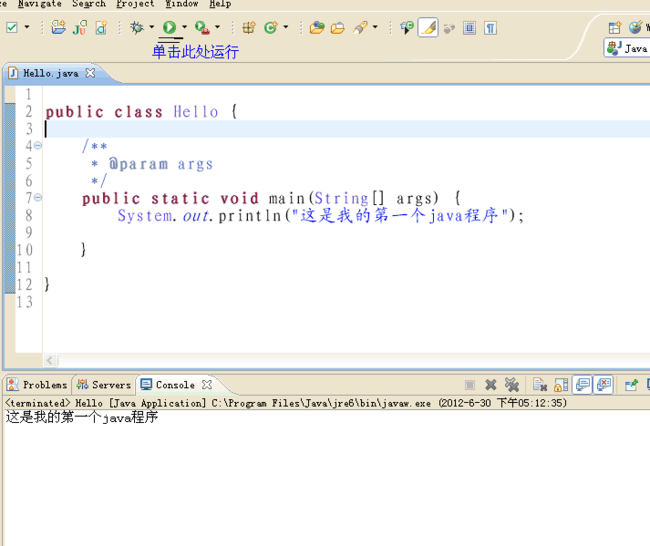Toggle Mark Occurrences highlighter button
This screenshot has height=546, width=650.
(x=428, y=28)
